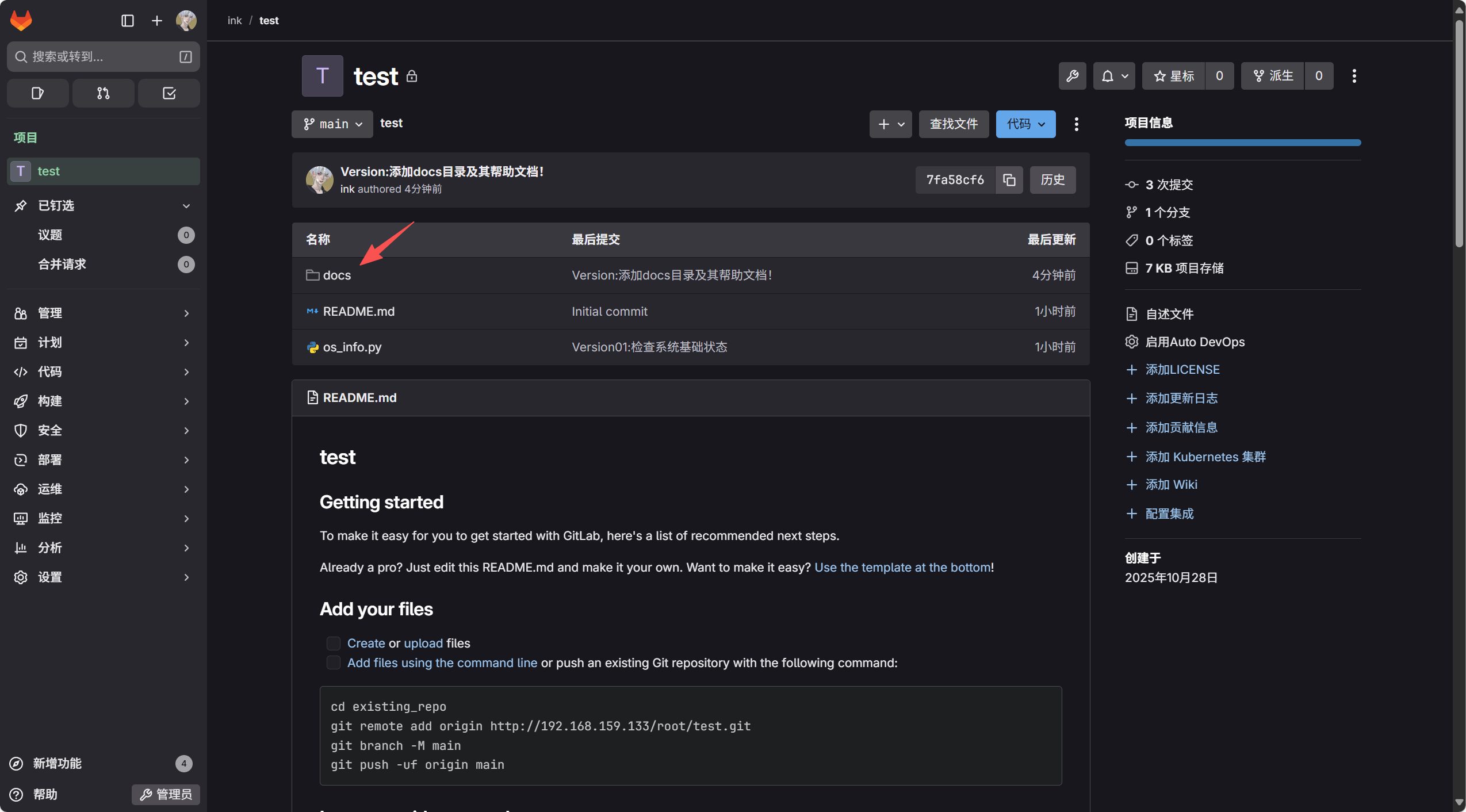This screenshot has width=1466, height=812.
Task: Click the 历史 history button
Action: (x=1052, y=180)
